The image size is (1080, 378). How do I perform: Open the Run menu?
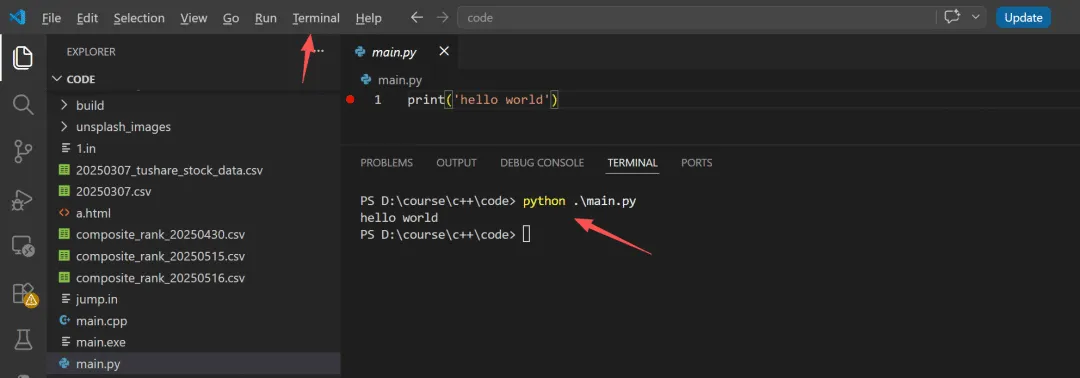[x=265, y=18]
